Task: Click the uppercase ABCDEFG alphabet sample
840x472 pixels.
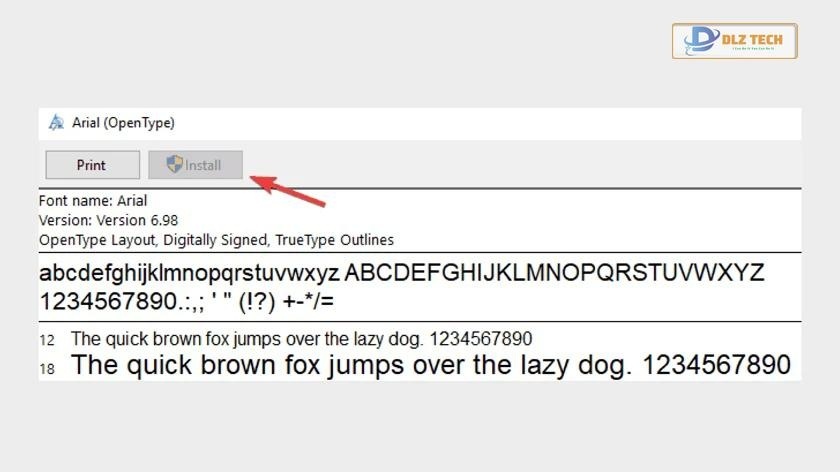Action: tap(554, 273)
